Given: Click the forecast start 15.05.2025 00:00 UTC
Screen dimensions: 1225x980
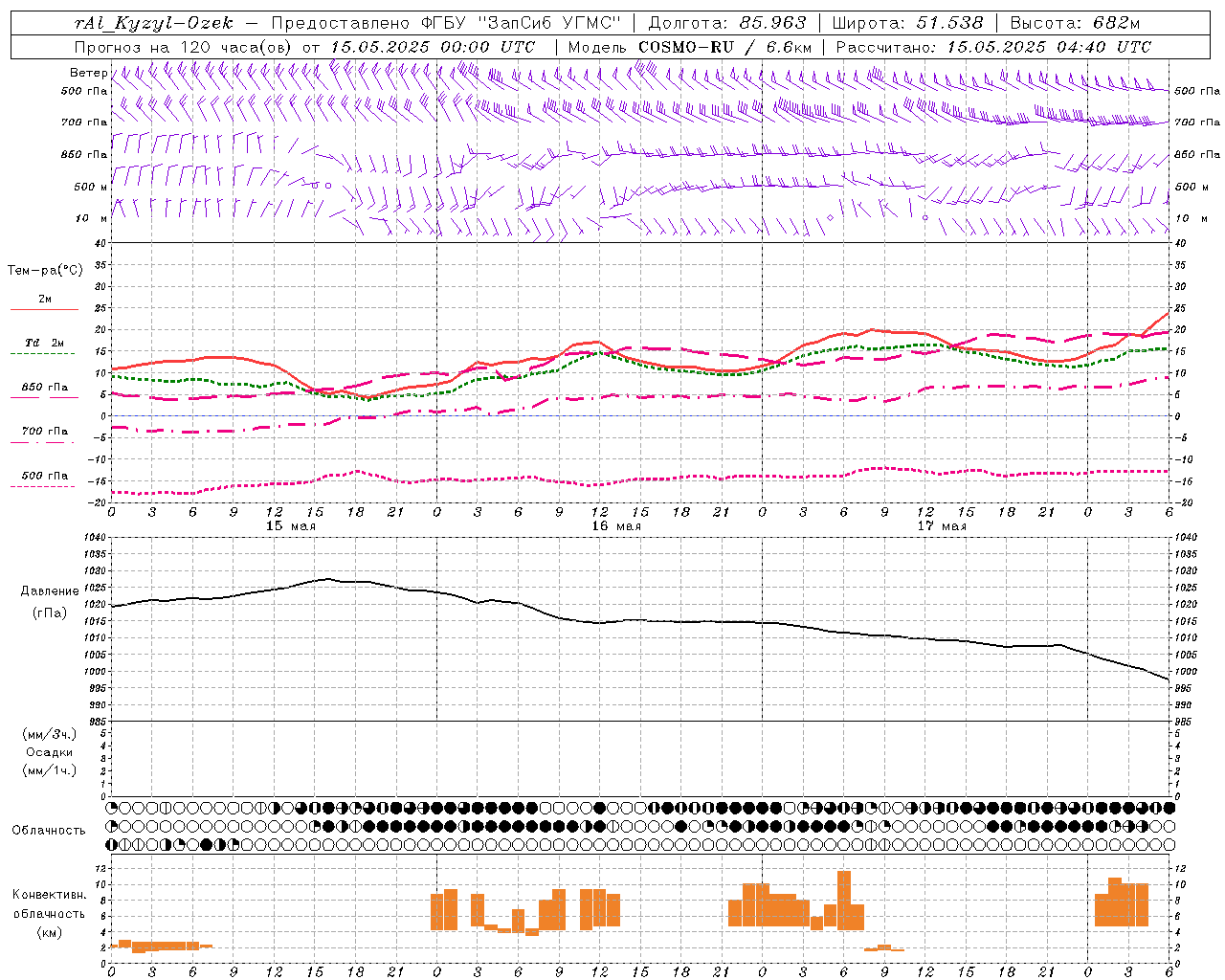Looking at the screenshot, I should (433, 47).
